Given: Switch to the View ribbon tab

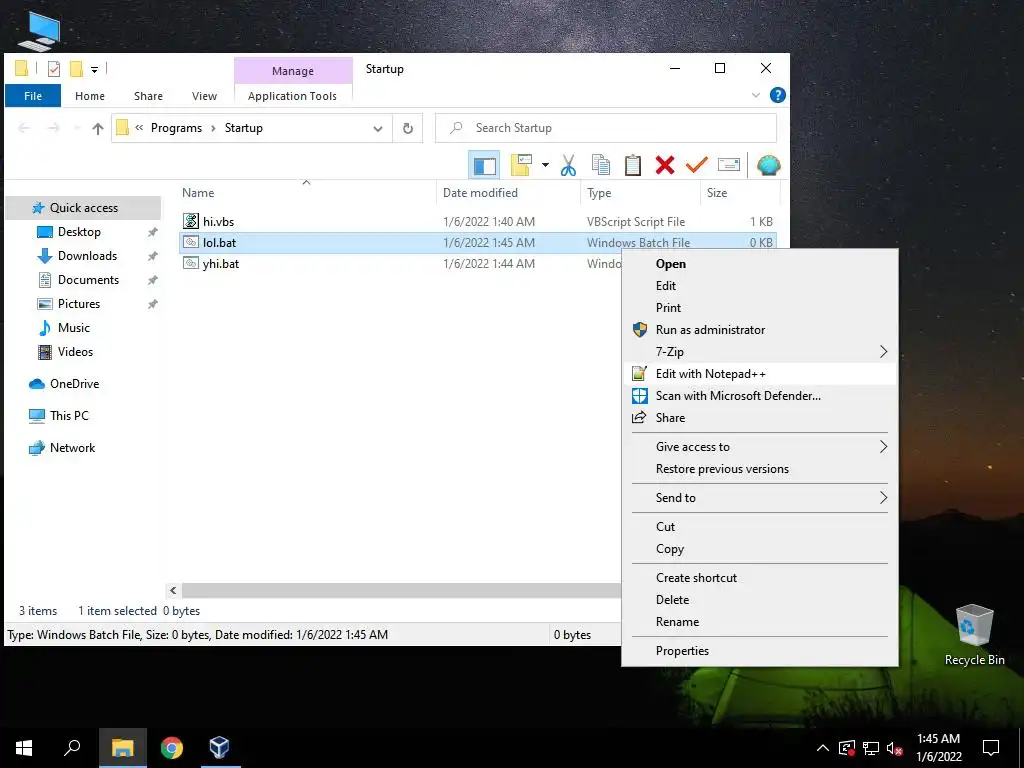Looking at the screenshot, I should [x=204, y=96].
